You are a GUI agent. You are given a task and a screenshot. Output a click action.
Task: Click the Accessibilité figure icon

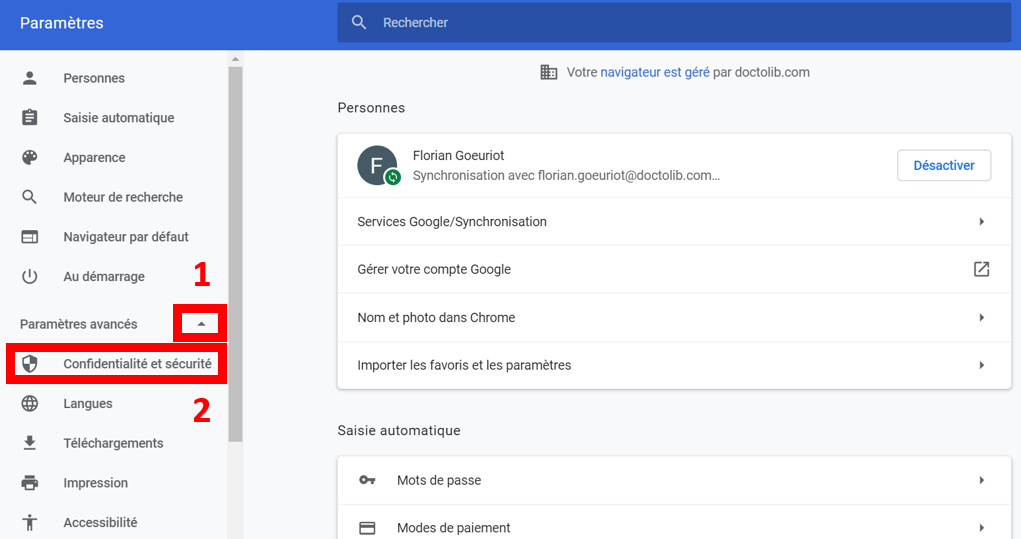(30, 522)
